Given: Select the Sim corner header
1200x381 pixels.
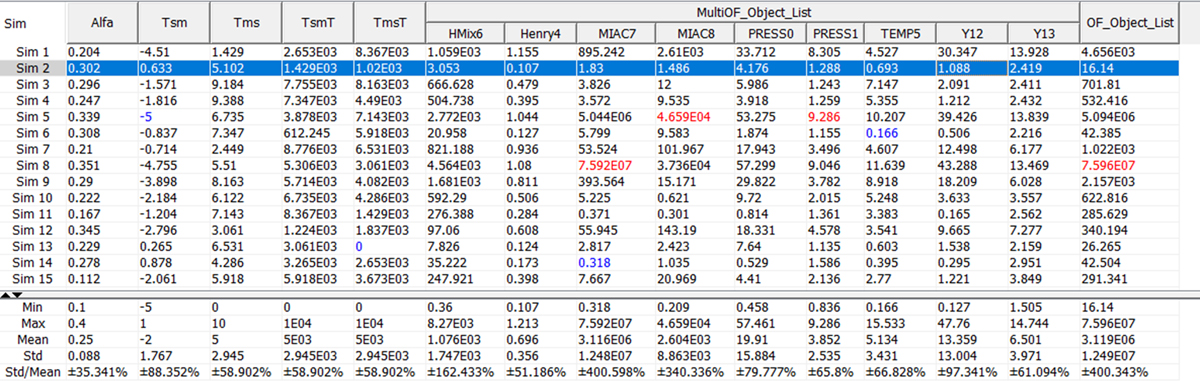Looking at the screenshot, I should pyautogui.click(x=33, y=21).
